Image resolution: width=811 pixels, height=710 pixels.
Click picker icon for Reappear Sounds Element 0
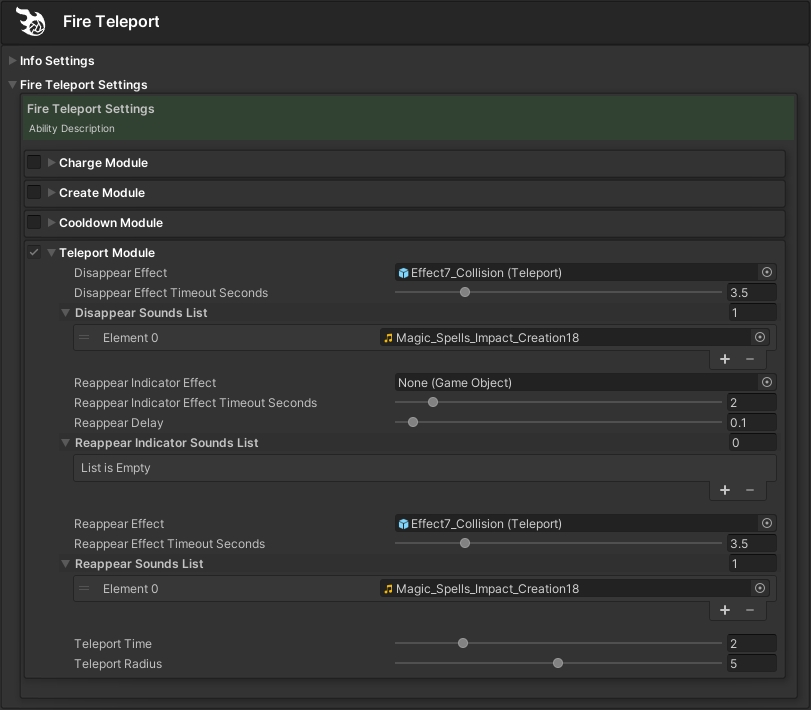click(760, 589)
